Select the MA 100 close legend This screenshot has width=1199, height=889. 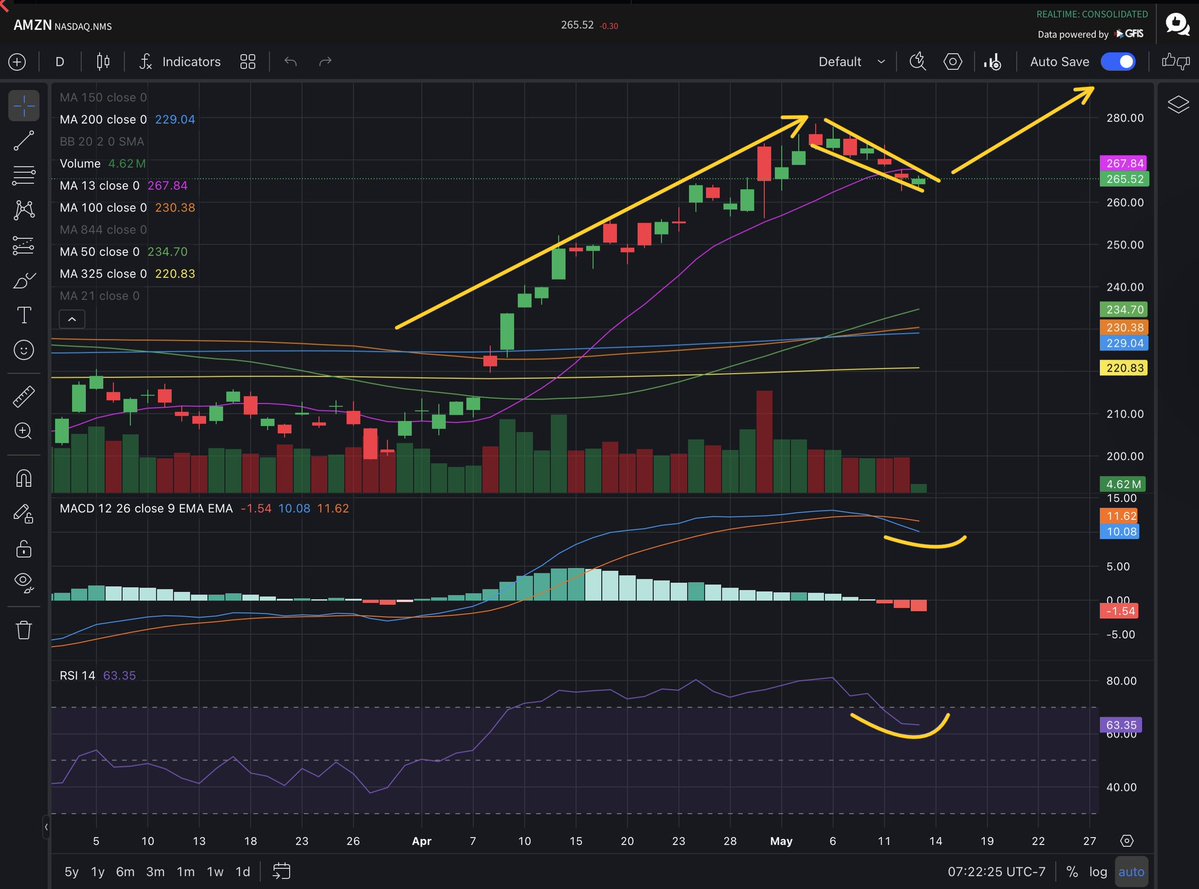pyautogui.click(x=127, y=208)
